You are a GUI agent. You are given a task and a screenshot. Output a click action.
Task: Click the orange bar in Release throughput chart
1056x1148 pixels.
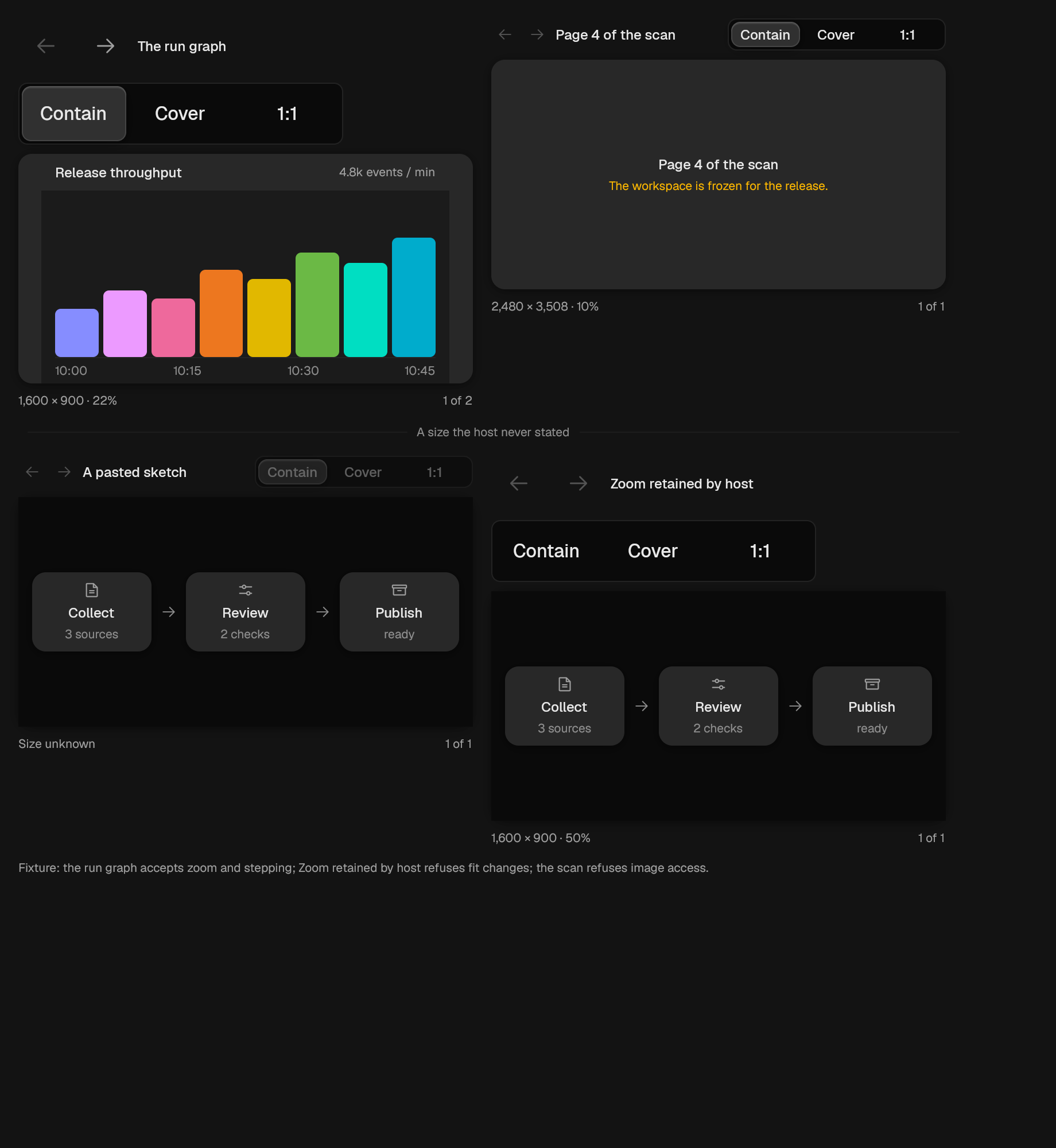tap(221, 313)
